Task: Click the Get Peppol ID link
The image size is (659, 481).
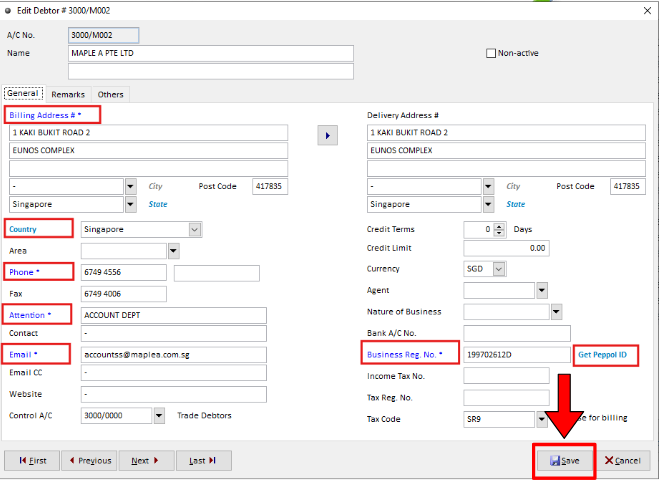Action: pyautogui.click(x=602, y=355)
